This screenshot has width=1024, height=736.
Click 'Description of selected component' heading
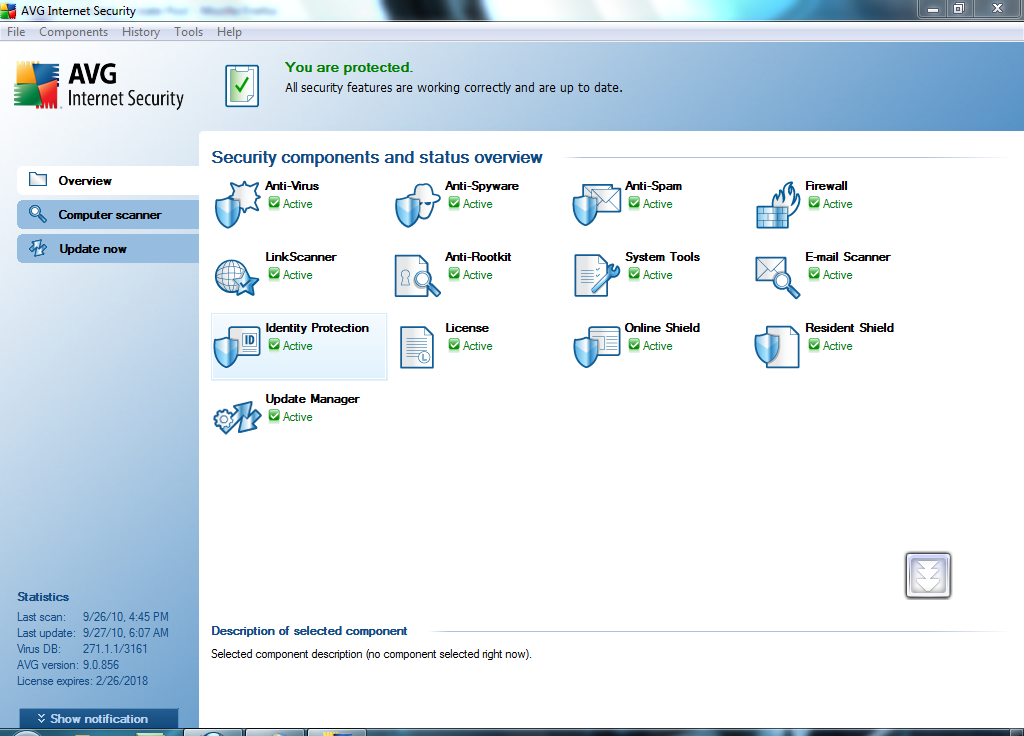(x=309, y=631)
